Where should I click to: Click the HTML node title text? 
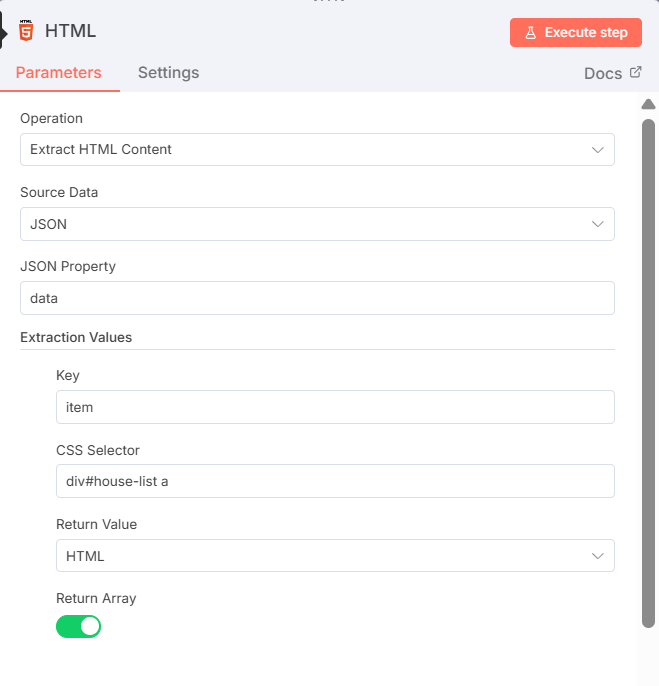point(70,31)
